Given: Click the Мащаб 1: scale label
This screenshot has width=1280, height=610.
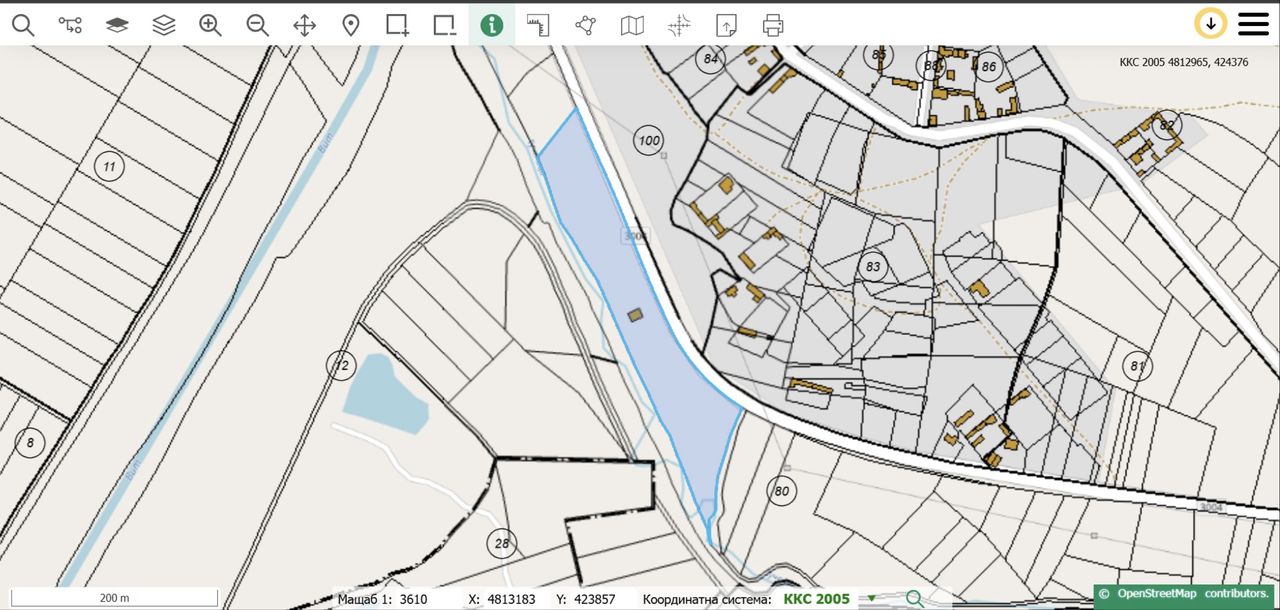Looking at the screenshot, I should coord(366,599).
